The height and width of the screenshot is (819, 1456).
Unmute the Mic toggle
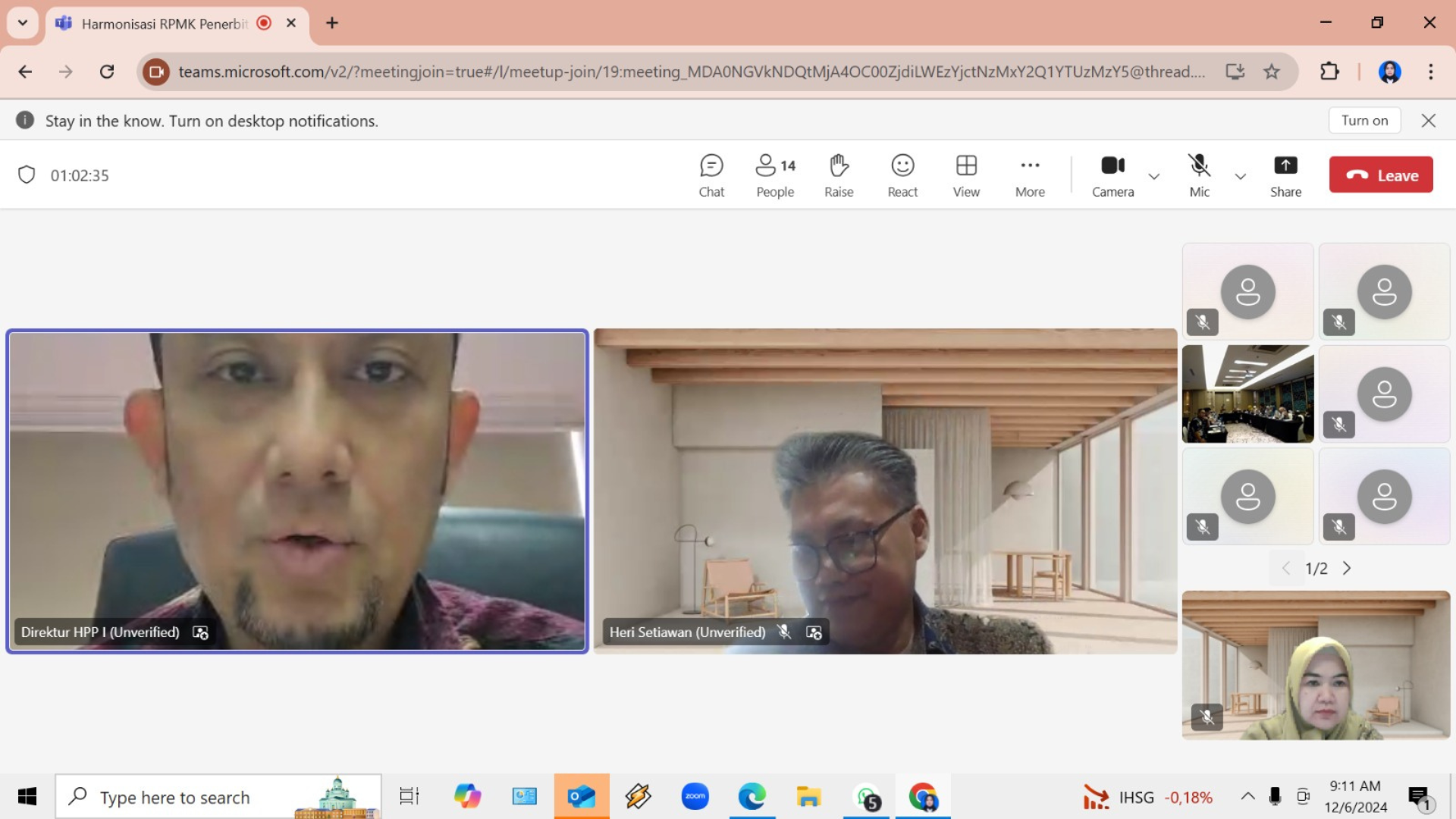coord(1199,175)
